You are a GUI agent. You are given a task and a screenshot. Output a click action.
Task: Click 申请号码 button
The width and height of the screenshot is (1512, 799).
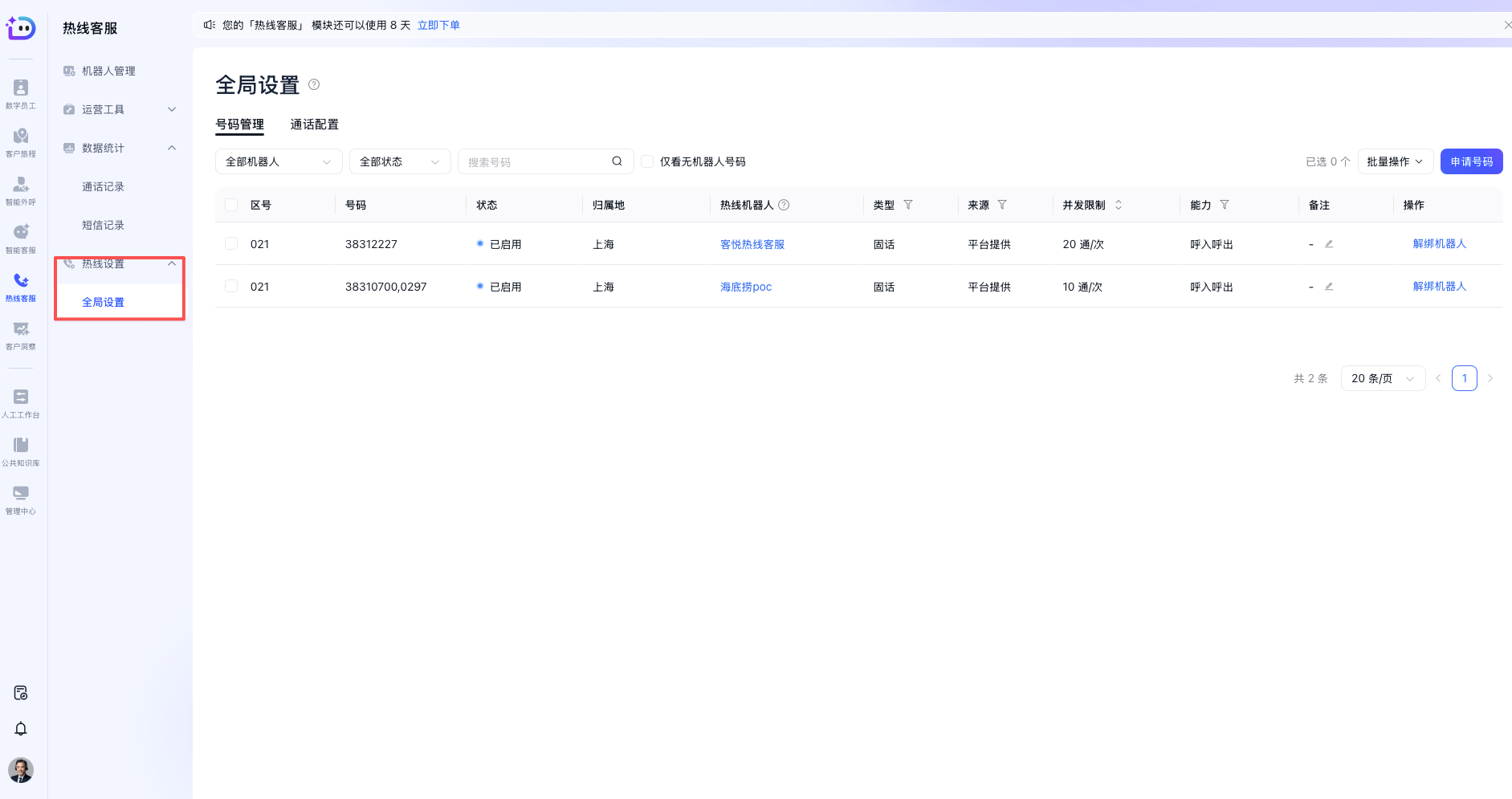pos(1471,161)
